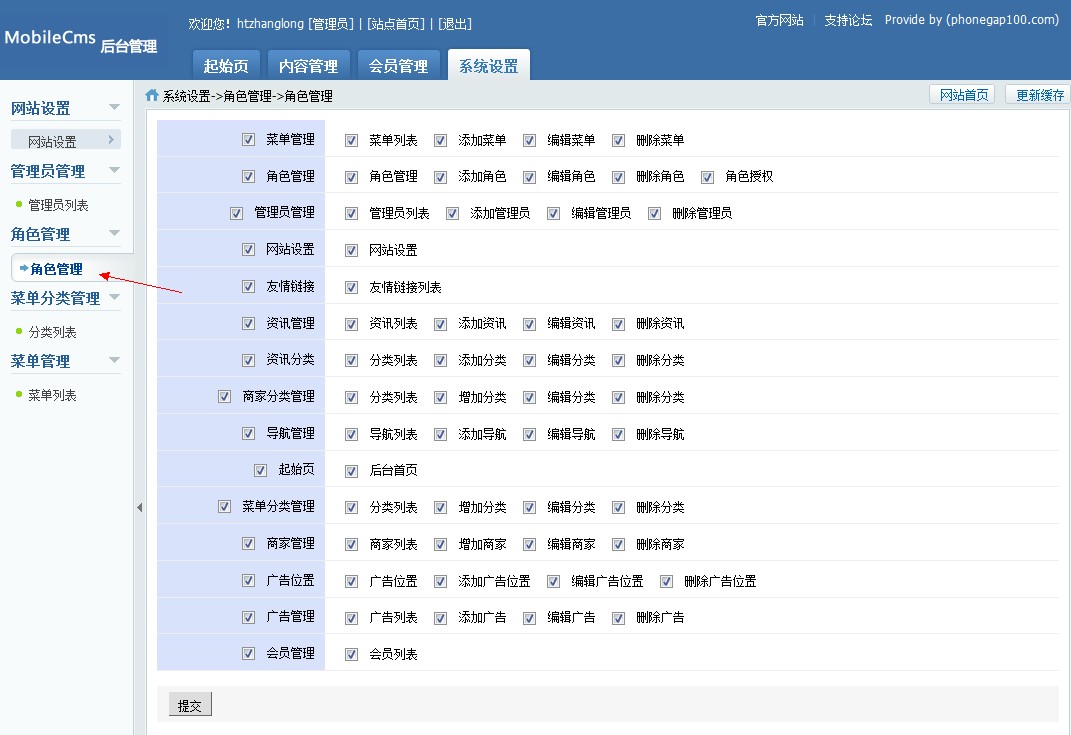1071x735 pixels.
Task: Switch to the 内容管理 tab
Action: (x=308, y=64)
